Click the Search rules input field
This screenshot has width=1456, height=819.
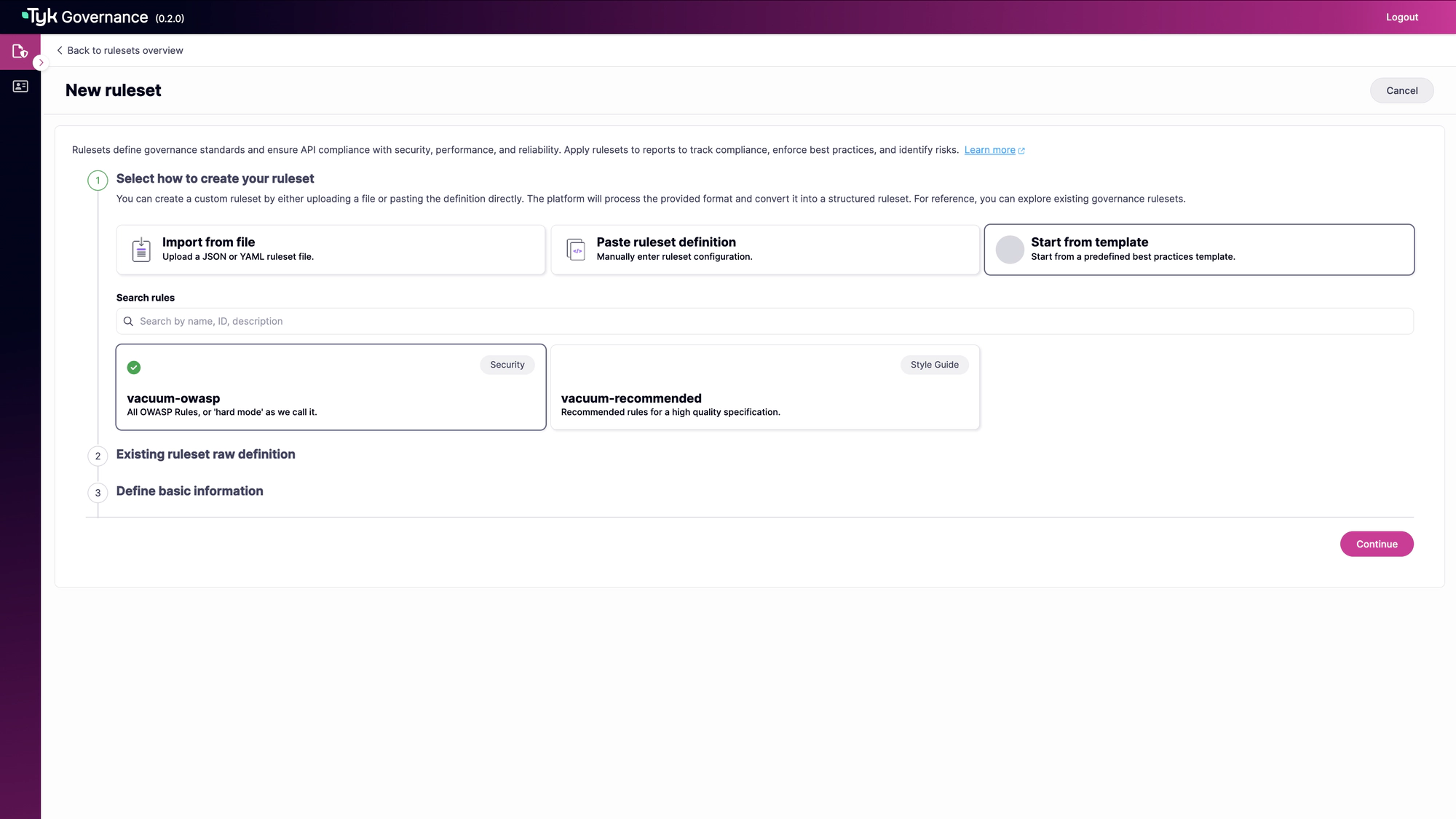click(x=764, y=321)
